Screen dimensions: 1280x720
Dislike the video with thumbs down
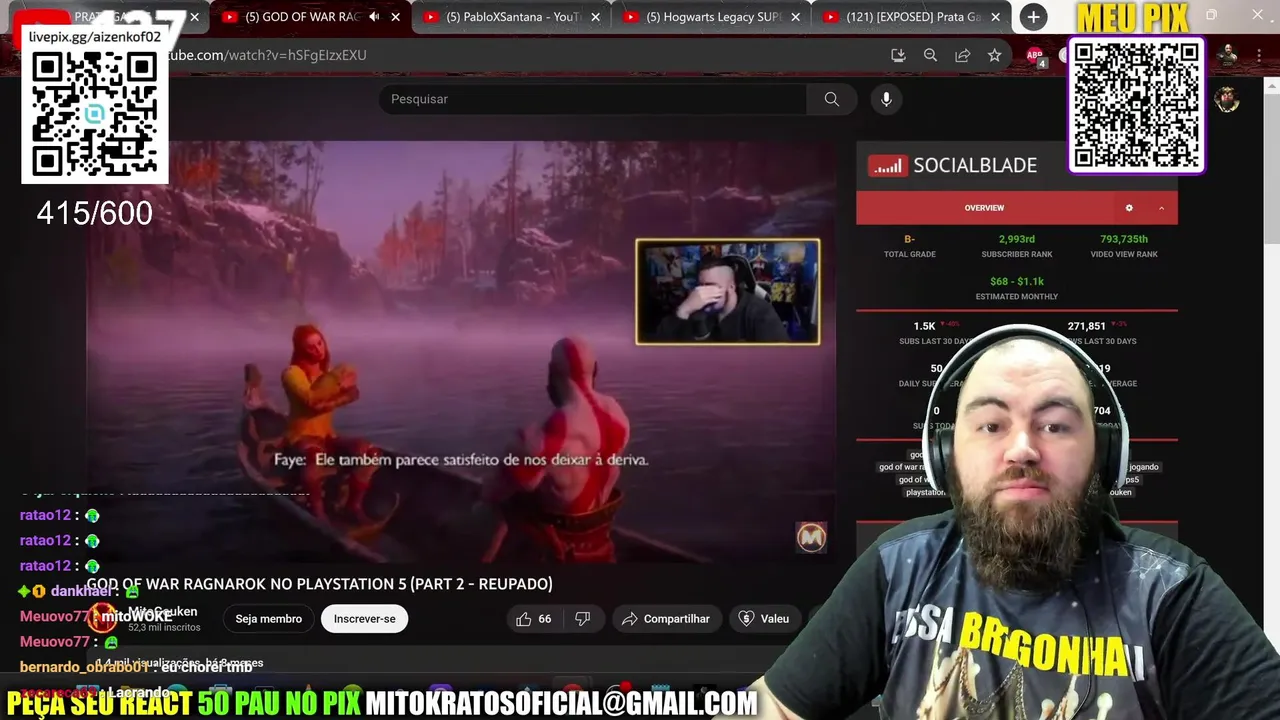click(x=582, y=619)
